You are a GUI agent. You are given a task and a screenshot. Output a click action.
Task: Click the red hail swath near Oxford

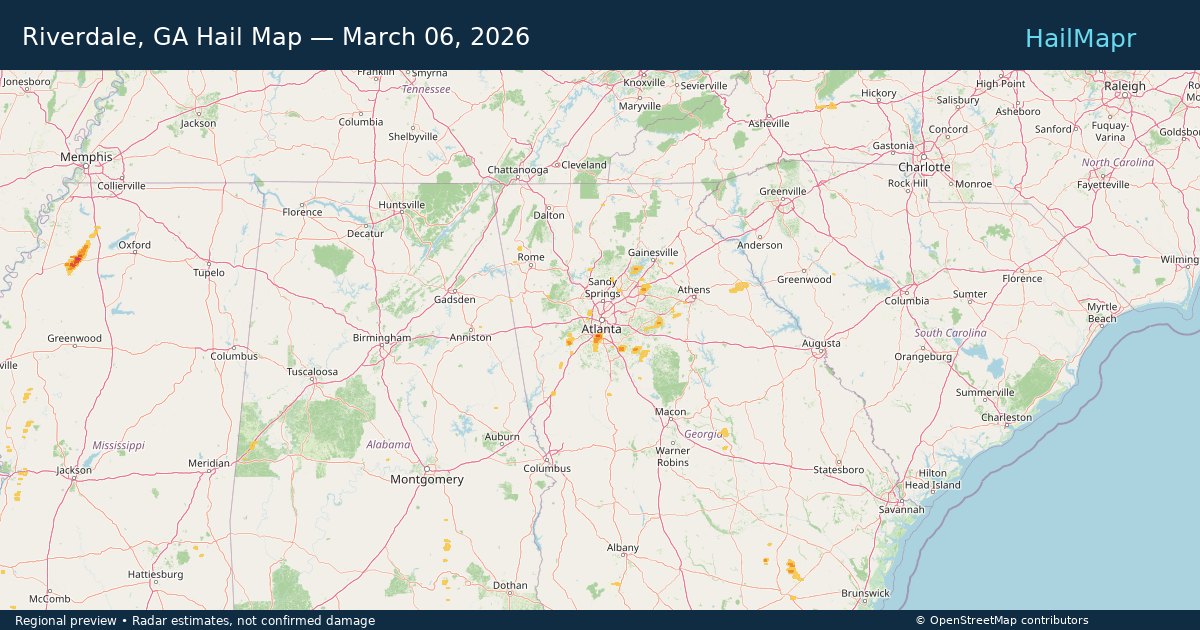pos(78,258)
